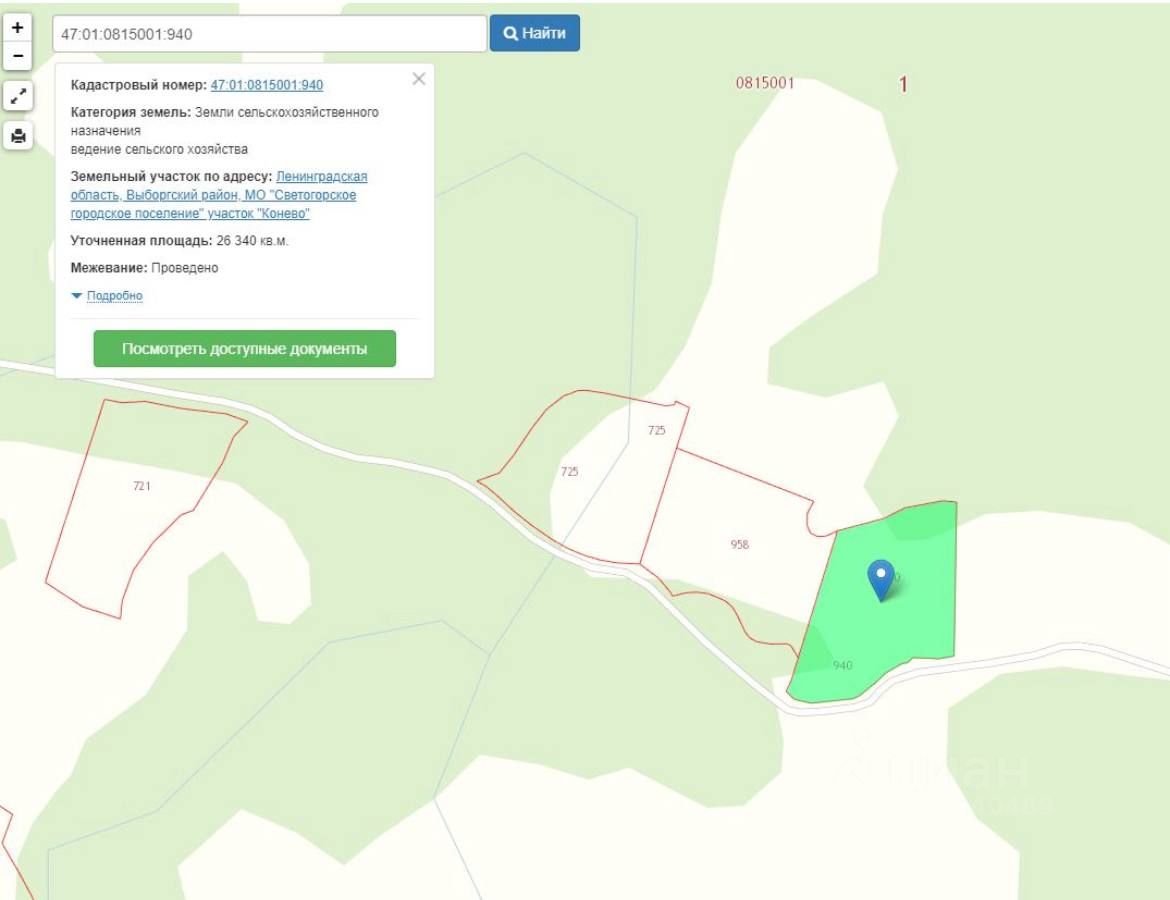Select upper parcel labeled 725
Screen dimensions: 1170x900
pyautogui.click(x=657, y=430)
